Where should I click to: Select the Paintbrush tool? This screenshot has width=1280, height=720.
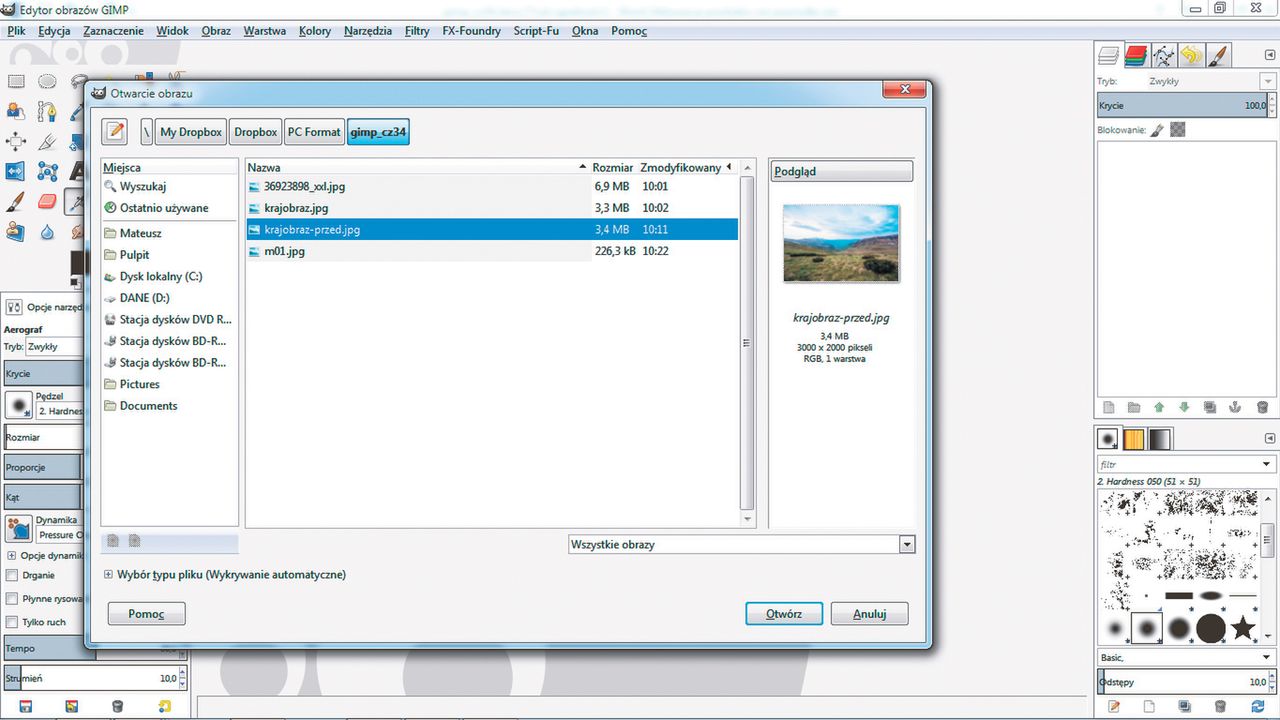click(x=16, y=201)
